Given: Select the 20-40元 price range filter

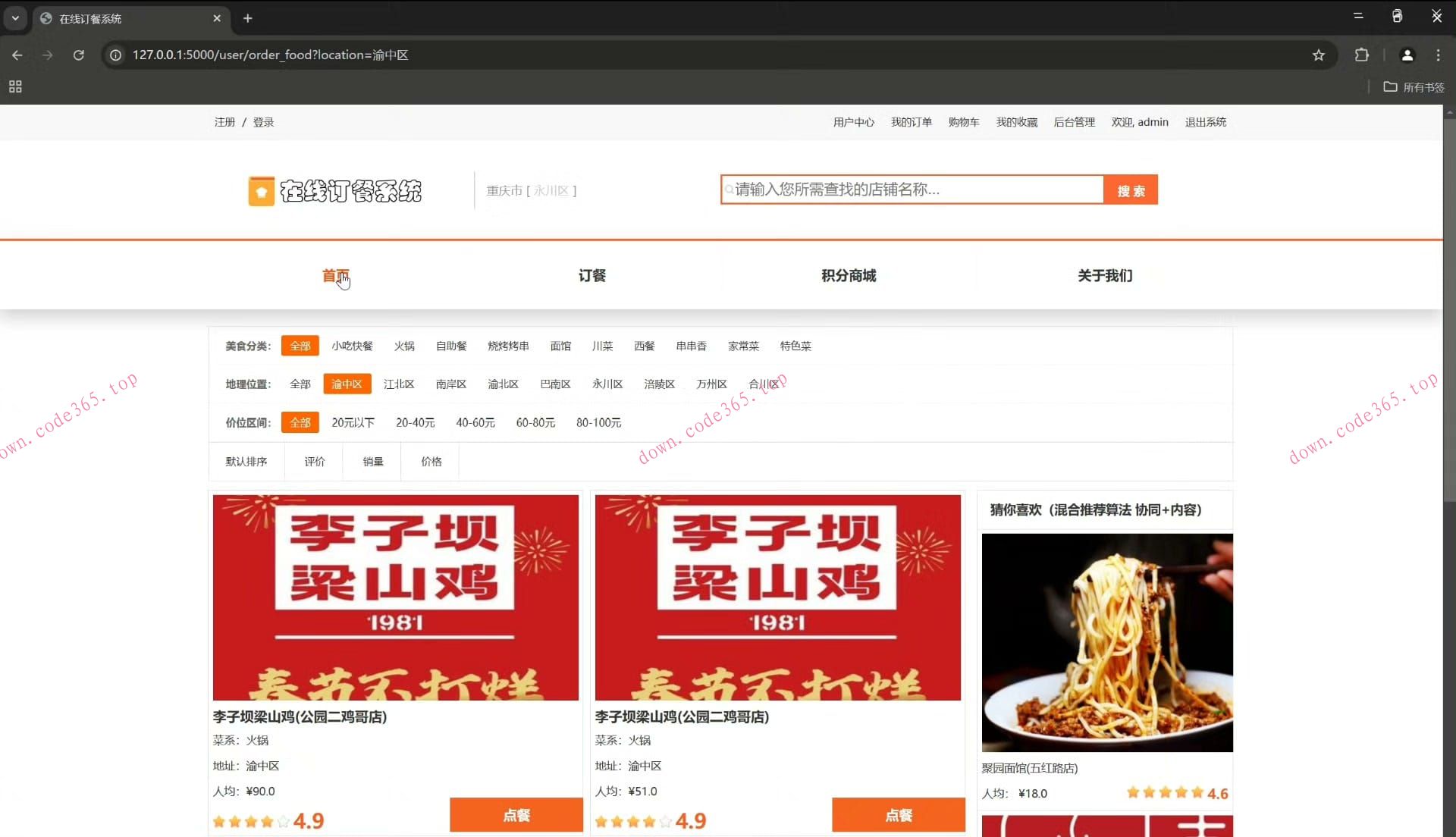Looking at the screenshot, I should (415, 422).
